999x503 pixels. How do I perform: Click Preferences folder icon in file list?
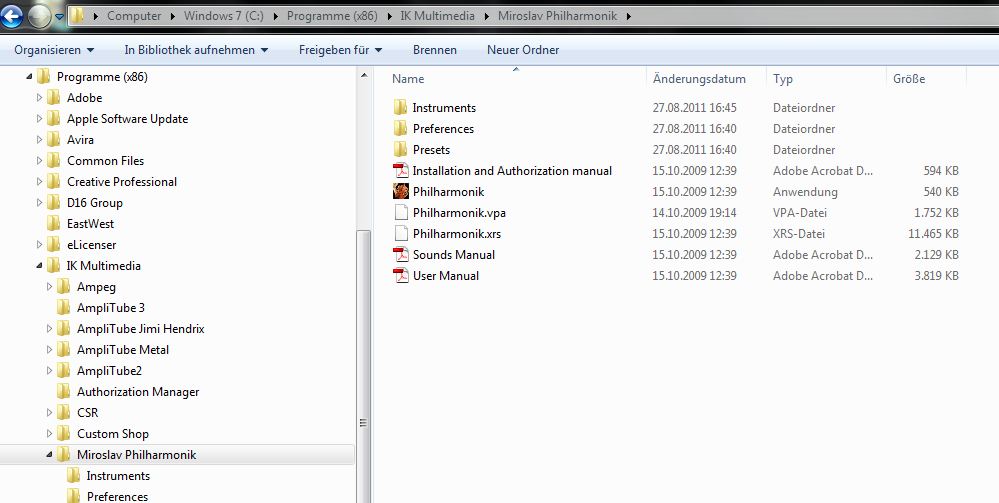click(x=400, y=128)
